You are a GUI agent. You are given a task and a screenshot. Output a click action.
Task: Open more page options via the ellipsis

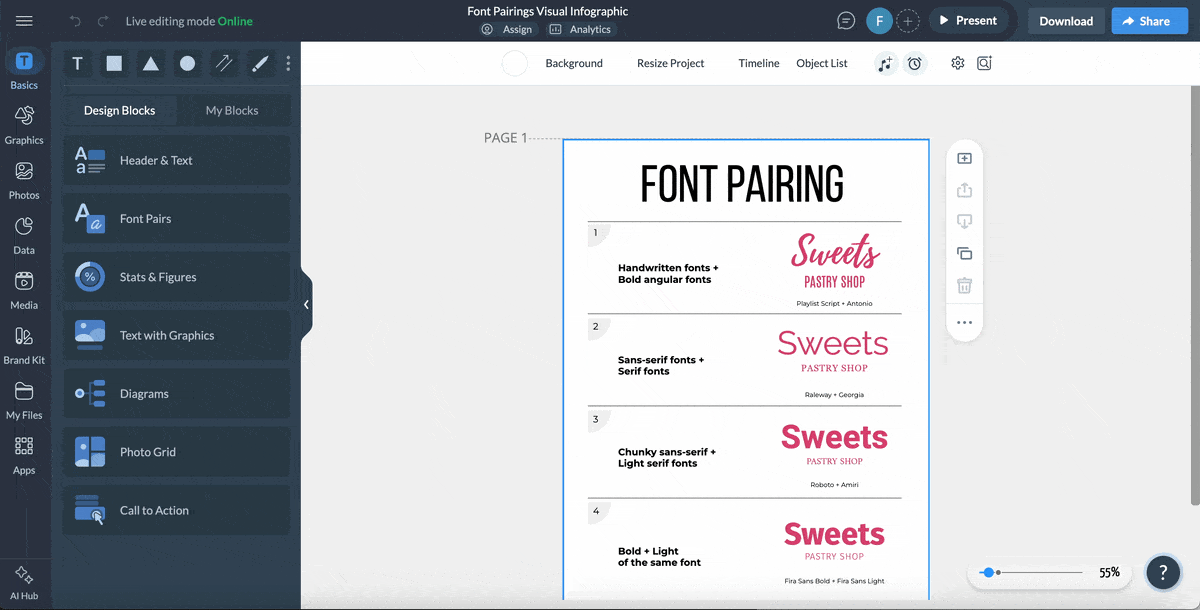pos(964,322)
